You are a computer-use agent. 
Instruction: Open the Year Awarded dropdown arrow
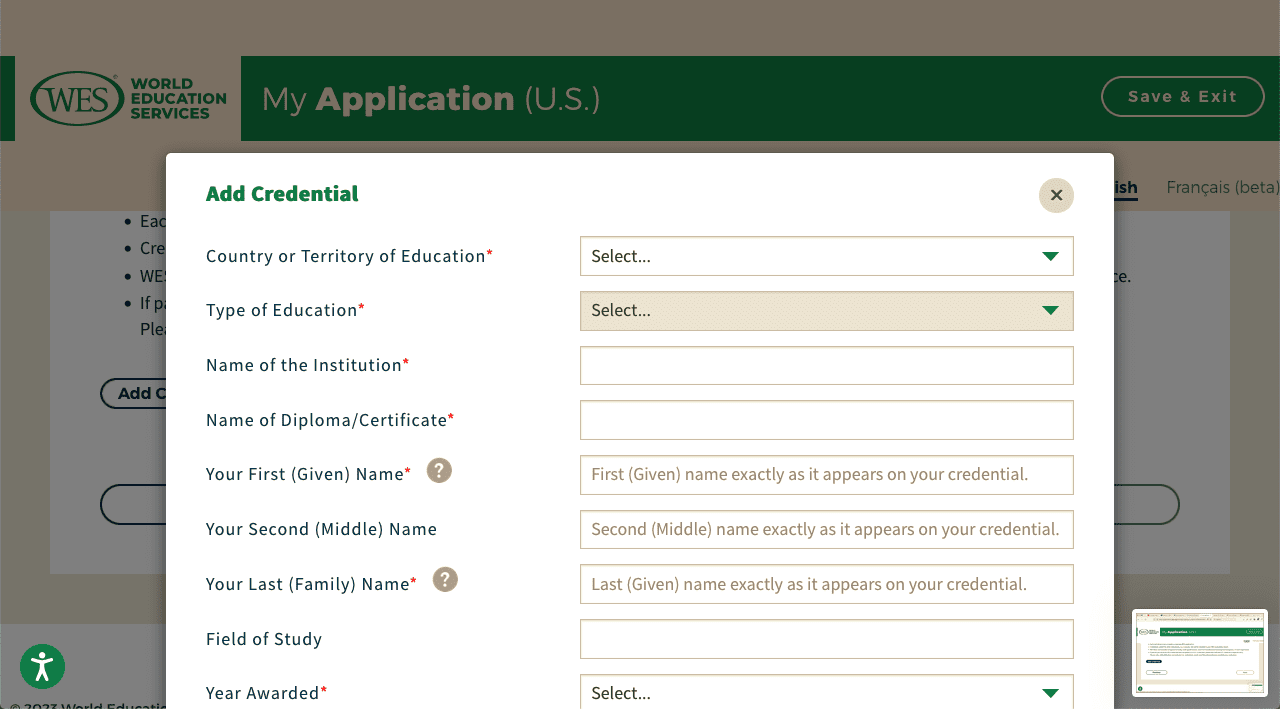[1051, 692]
